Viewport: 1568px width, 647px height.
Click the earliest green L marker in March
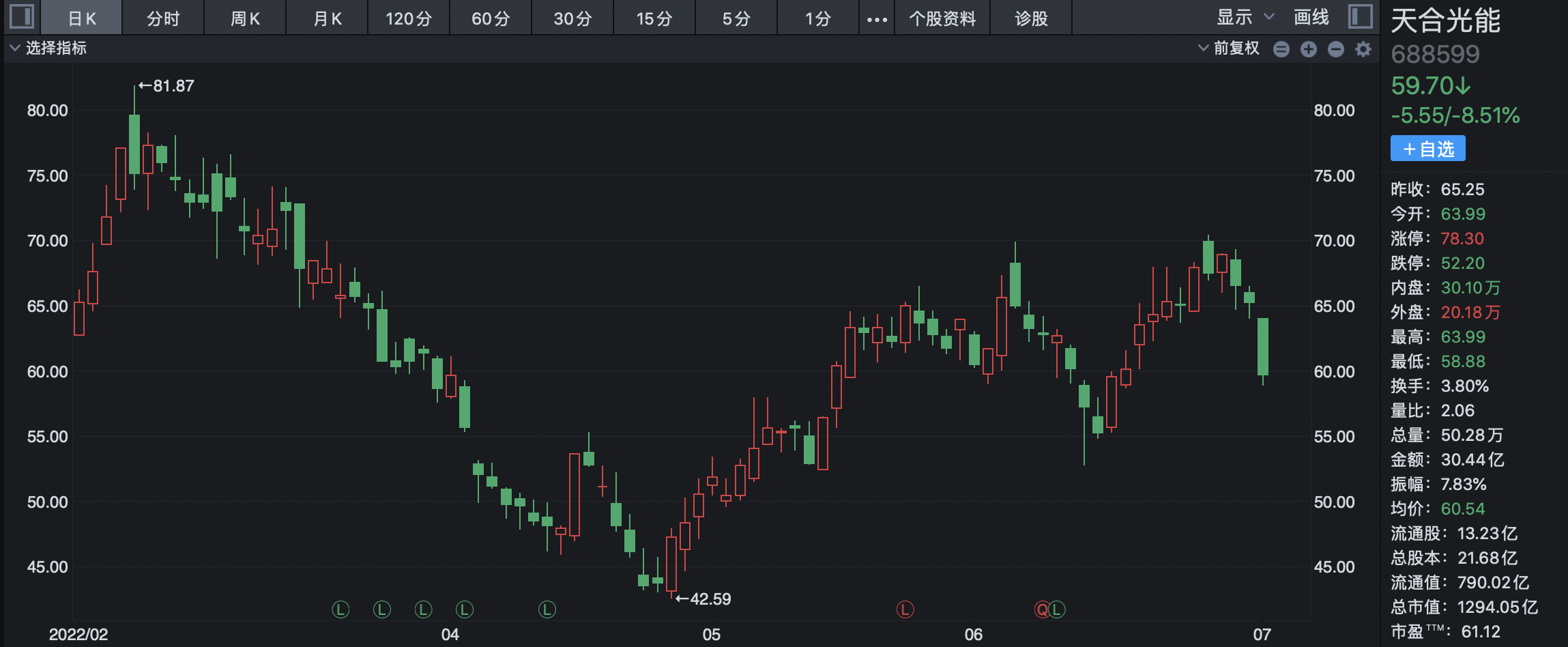click(340, 609)
